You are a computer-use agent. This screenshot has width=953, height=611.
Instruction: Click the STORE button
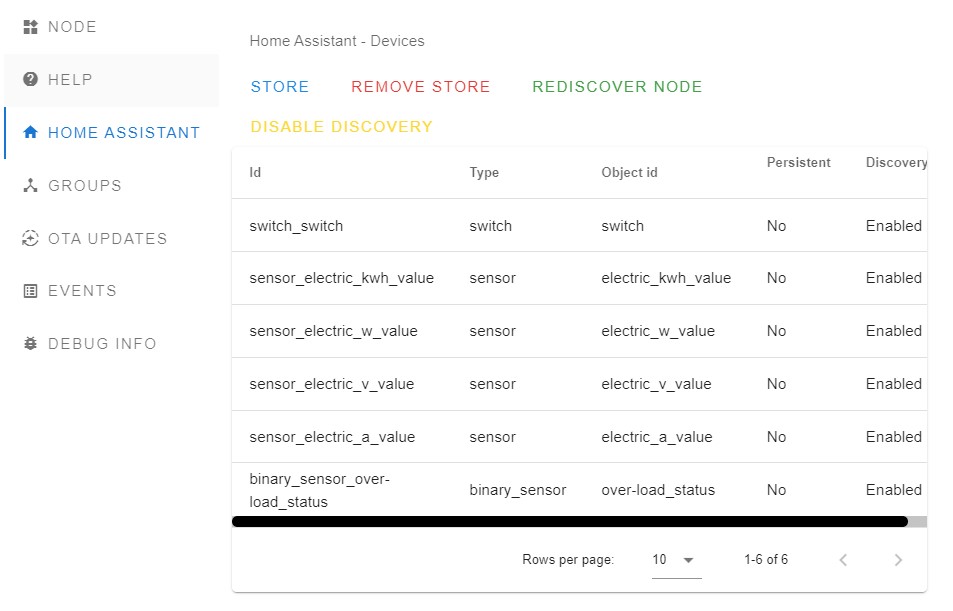point(280,86)
